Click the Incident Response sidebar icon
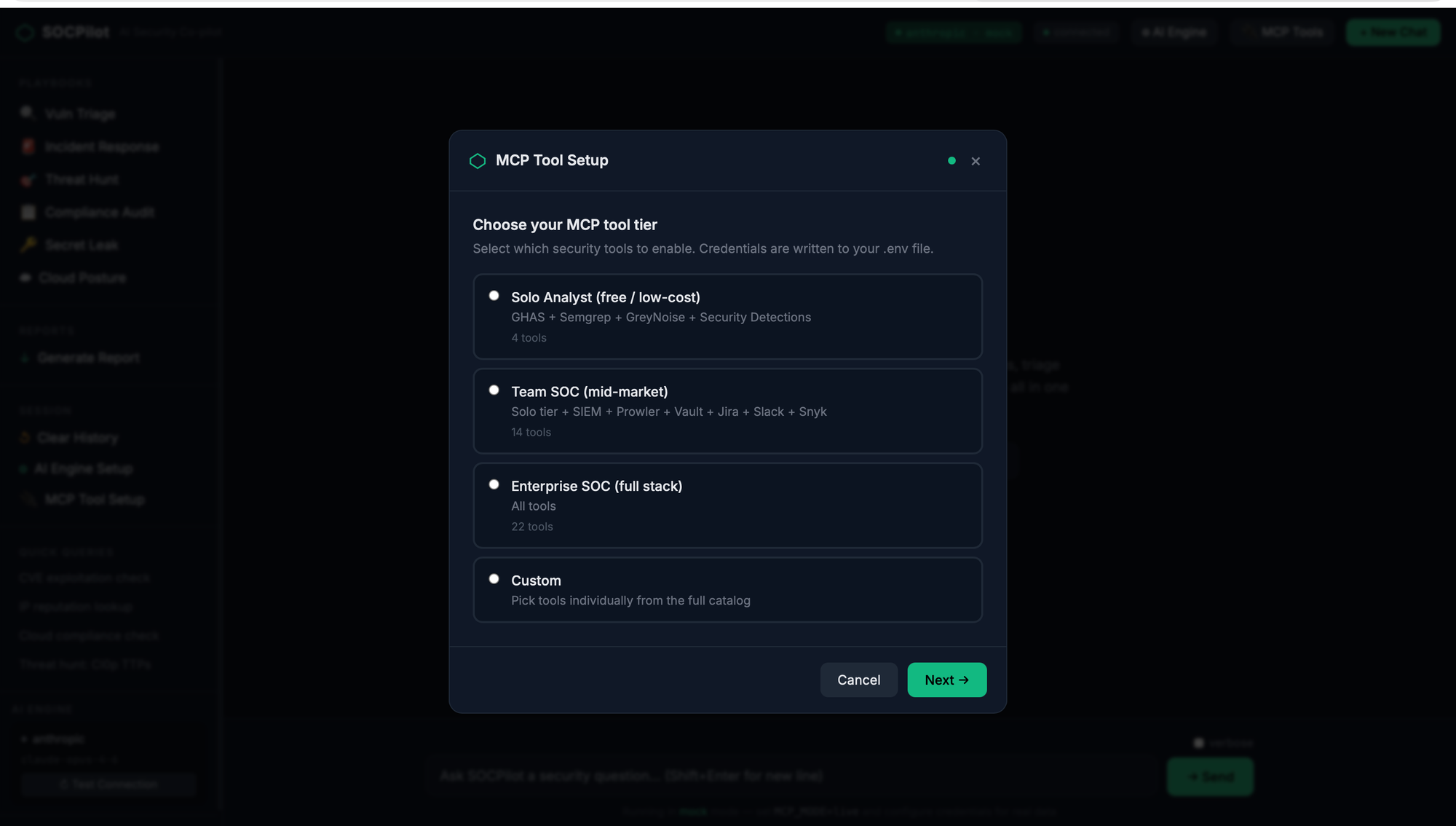 point(28,146)
